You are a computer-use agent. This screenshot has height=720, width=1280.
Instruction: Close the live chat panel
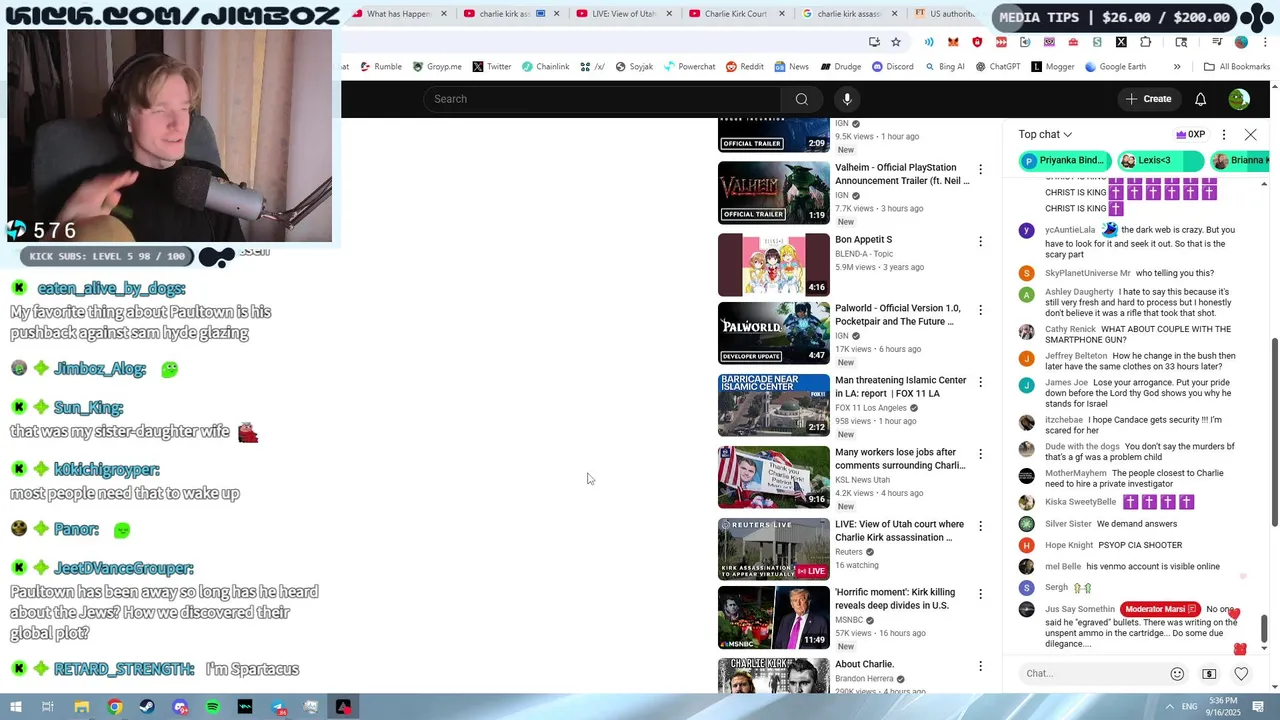(1250, 134)
